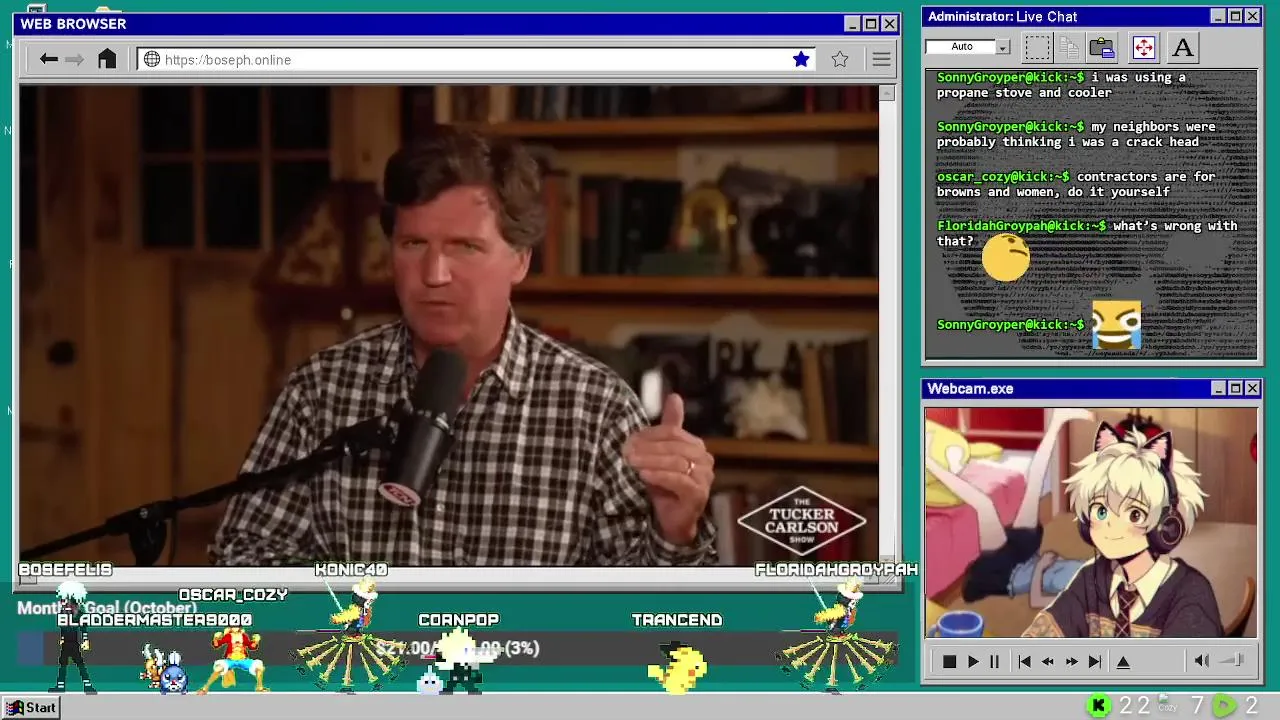The width and height of the screenshot is (1280, 720).
Task: Click oscar_cozy's contractors chat message
Action: coord(1076,184)
